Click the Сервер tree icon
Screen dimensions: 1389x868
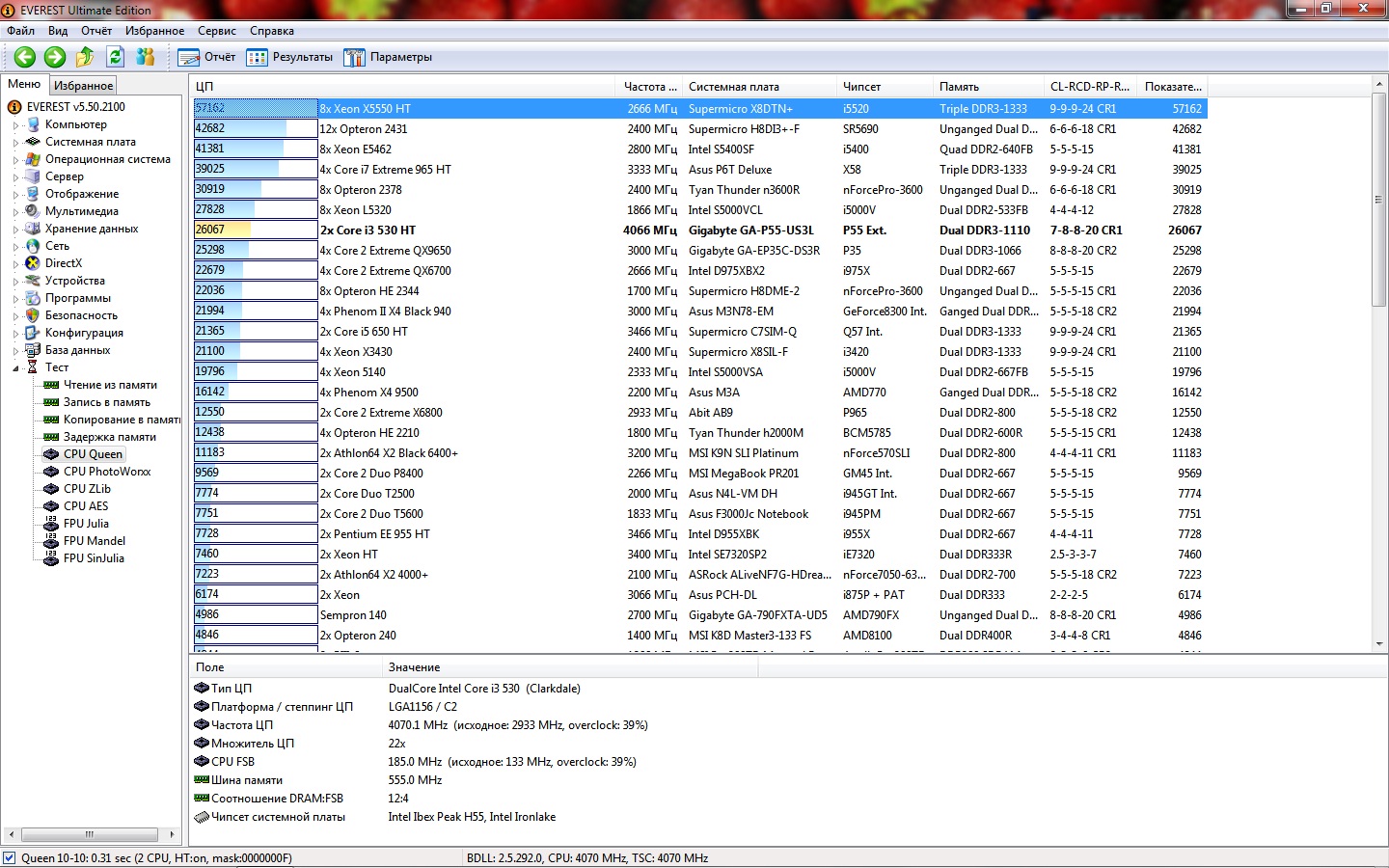click(33, 176)
